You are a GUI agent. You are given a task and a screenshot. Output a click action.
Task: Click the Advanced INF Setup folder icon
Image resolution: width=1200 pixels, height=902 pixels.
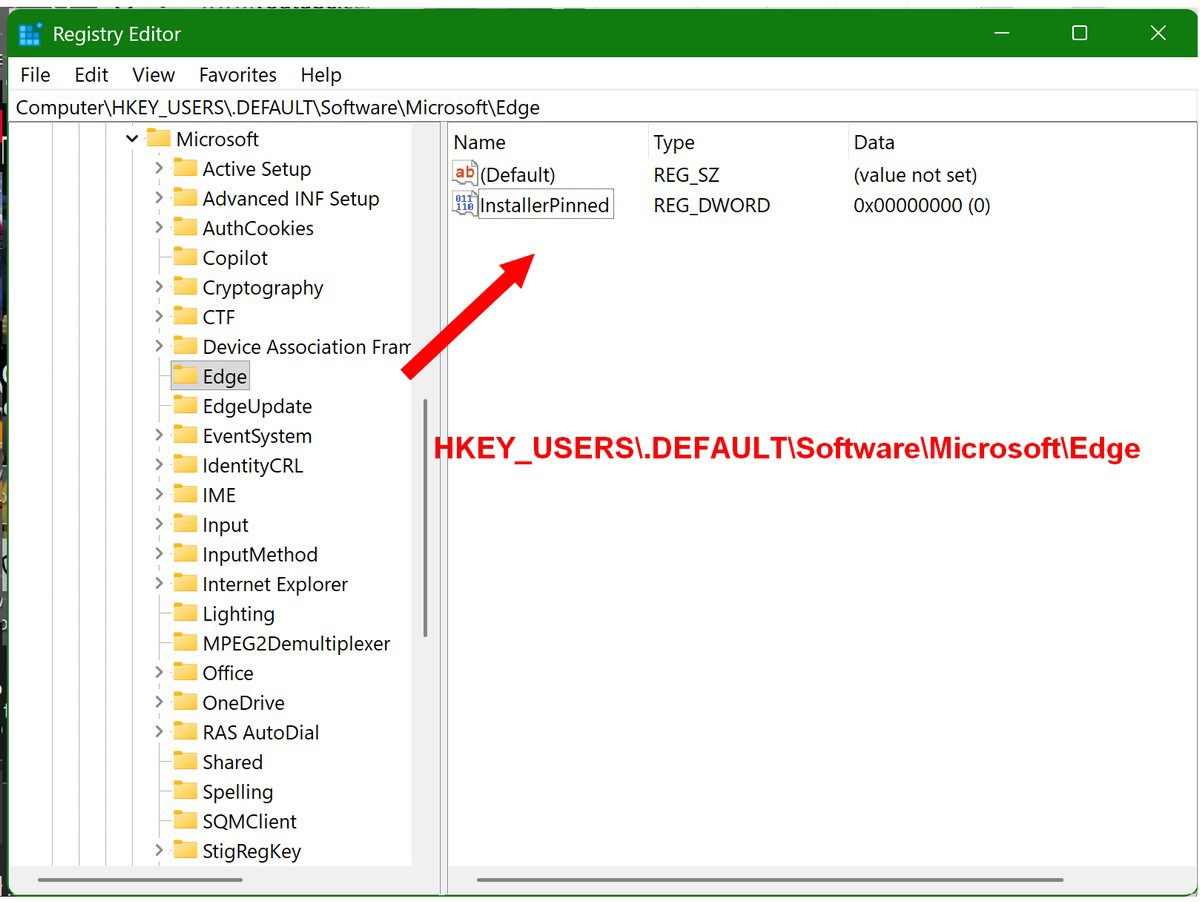(185, 197)
